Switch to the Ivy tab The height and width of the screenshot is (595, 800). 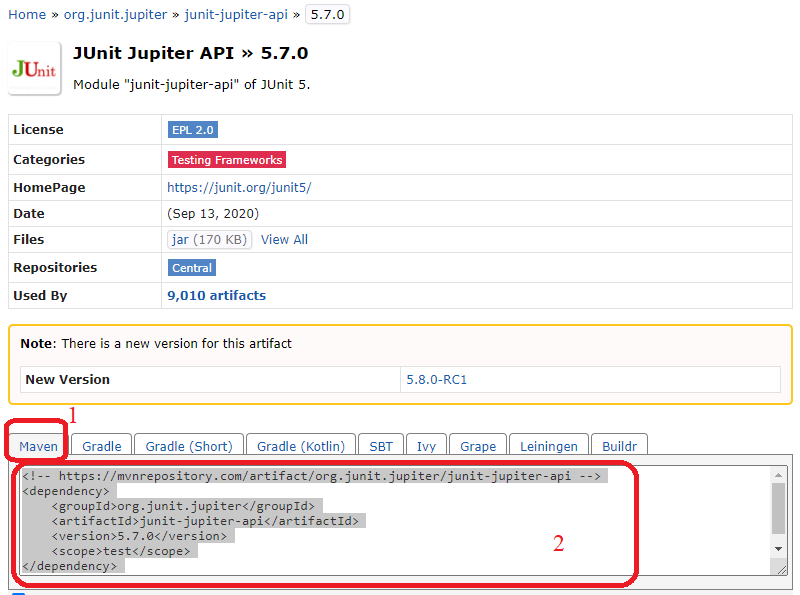tap(426, 446)
